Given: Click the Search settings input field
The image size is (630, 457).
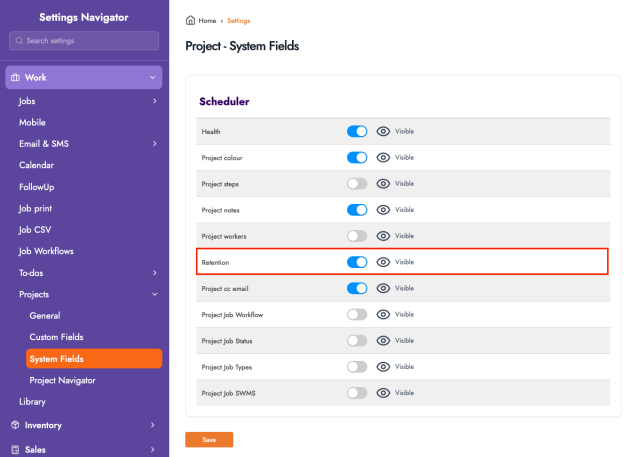Looking at the screenshot, I should pyautogui.click(x=84, y=41).
